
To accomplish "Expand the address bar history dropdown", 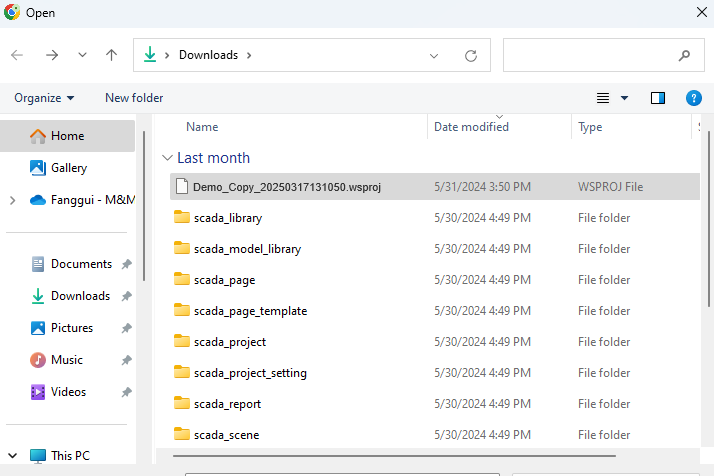I will 434,56.
